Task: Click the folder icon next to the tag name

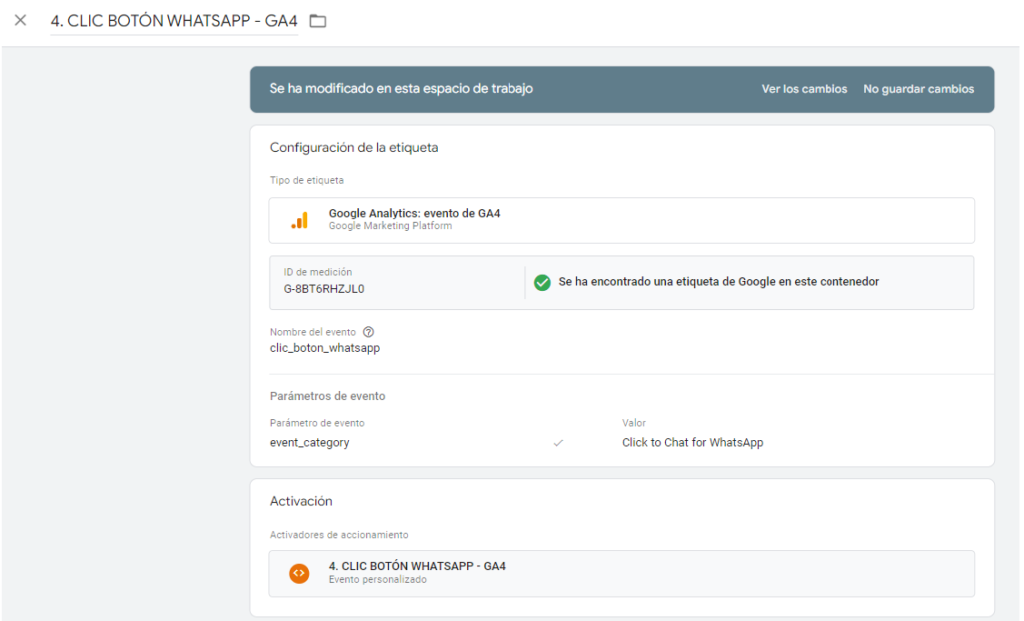Action: (x=318, y=21)
